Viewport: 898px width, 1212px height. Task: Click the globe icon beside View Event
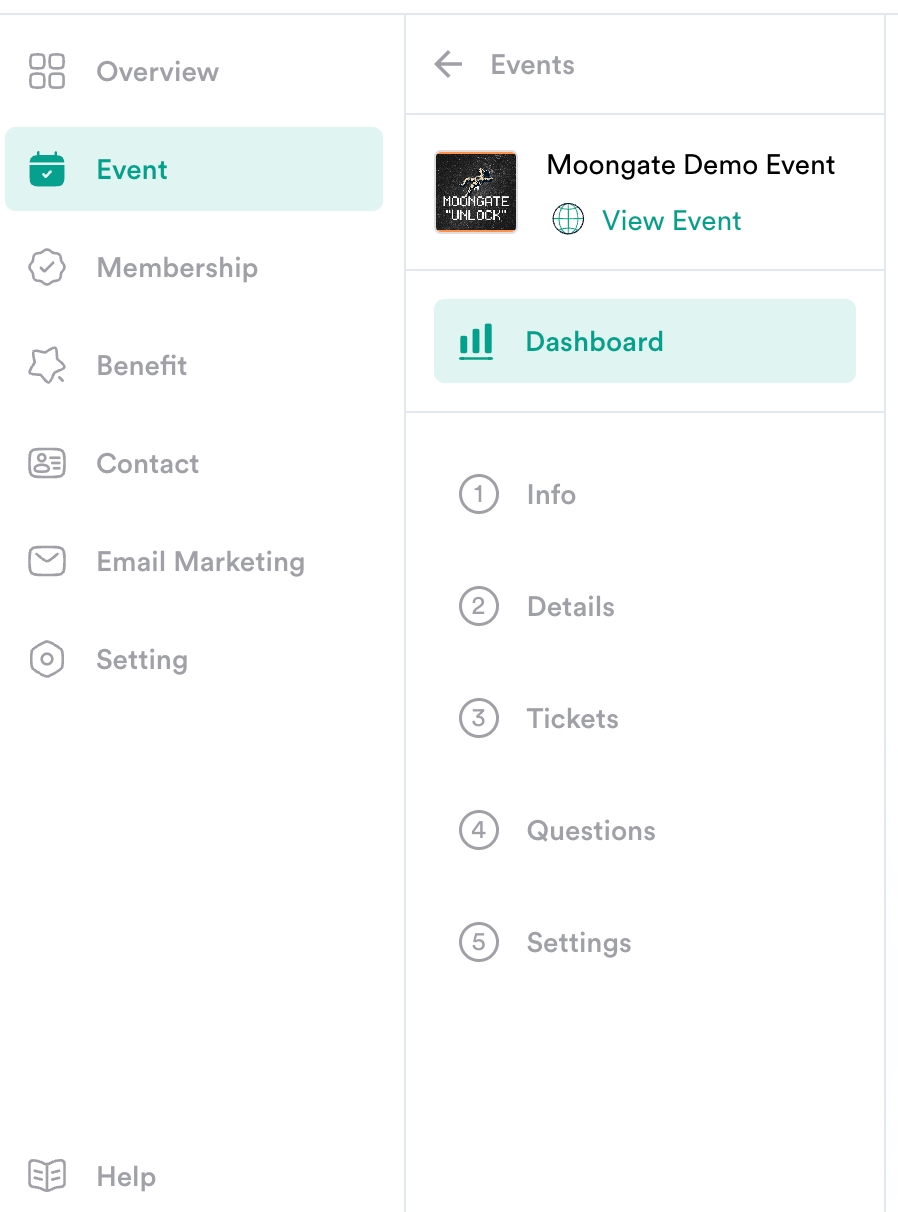click(x=568, y=220)
